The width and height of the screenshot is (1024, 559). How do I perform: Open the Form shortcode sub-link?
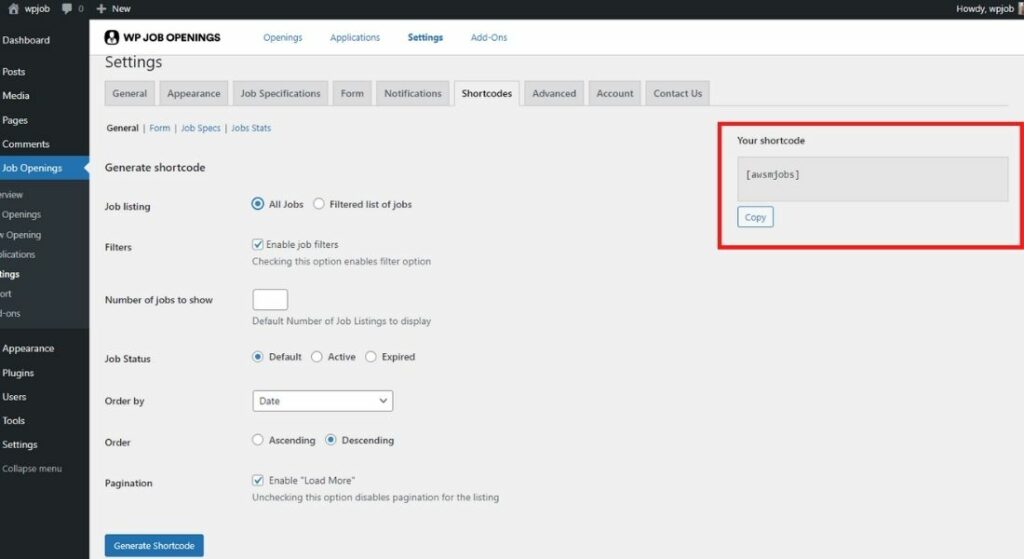click(x=159, y=128)
